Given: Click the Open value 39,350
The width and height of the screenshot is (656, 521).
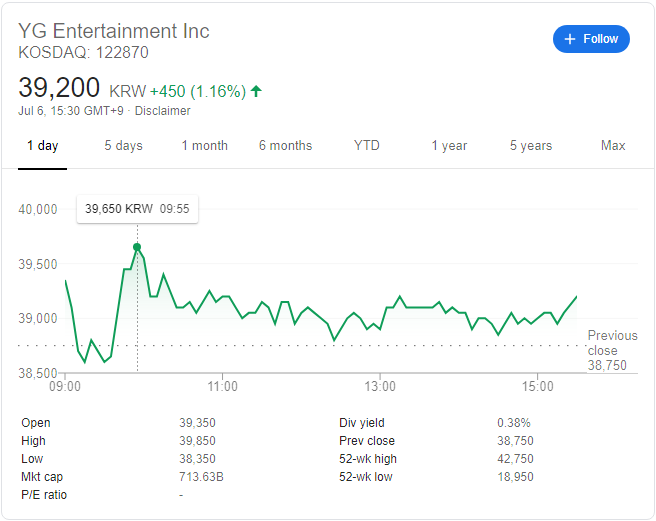Looking at the screenshot, I should 197,423.
